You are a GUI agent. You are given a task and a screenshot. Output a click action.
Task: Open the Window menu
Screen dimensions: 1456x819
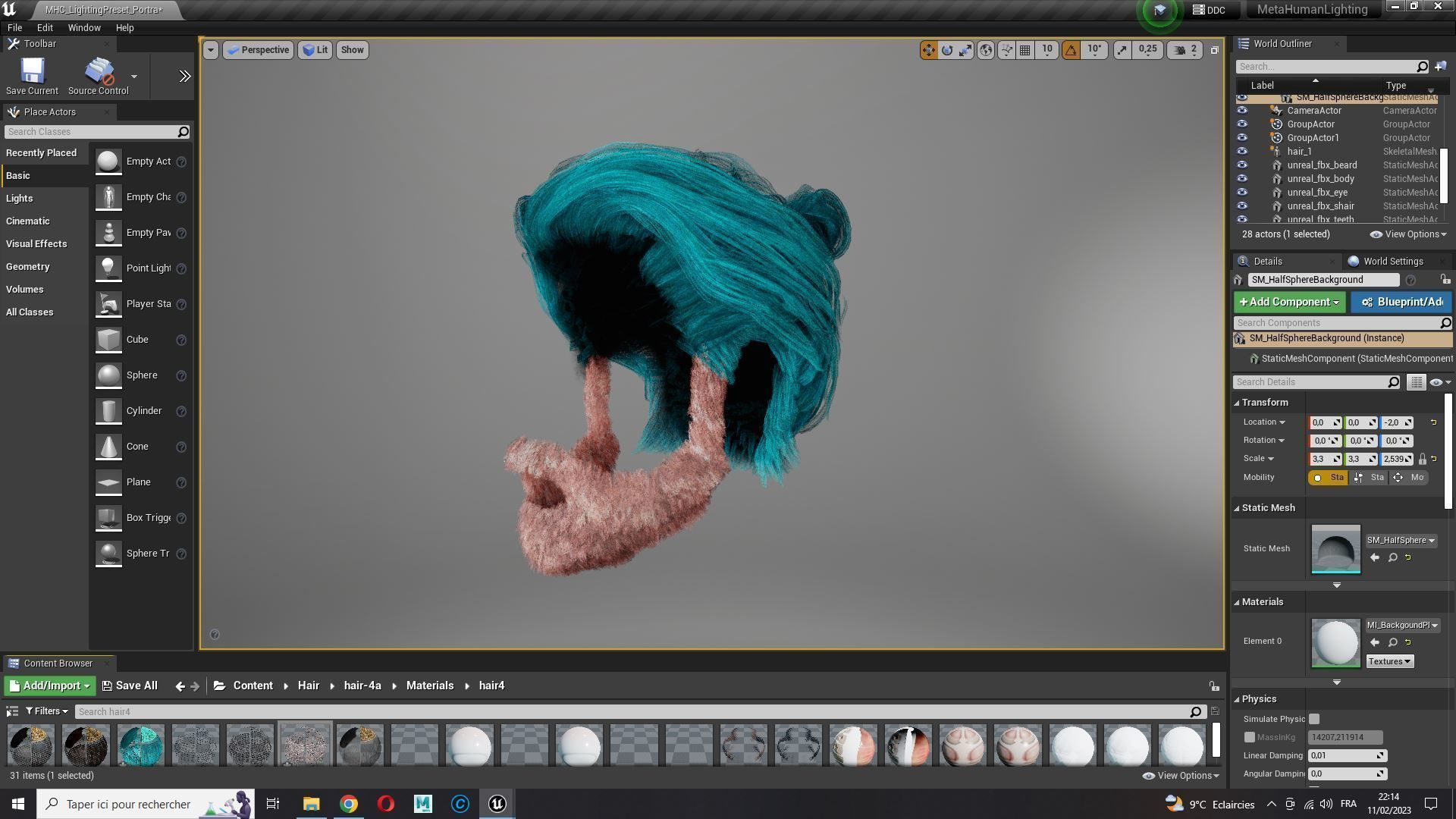(84, 28)
